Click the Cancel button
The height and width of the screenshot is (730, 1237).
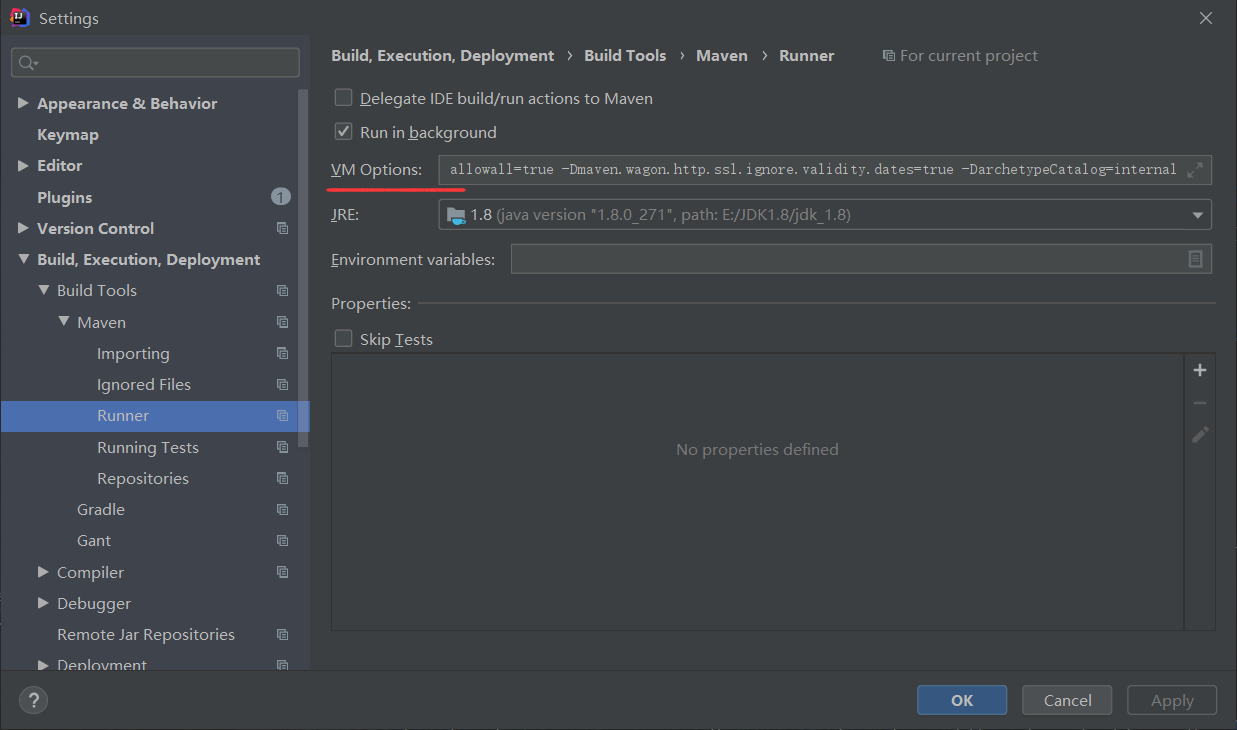pos(1067,700)
